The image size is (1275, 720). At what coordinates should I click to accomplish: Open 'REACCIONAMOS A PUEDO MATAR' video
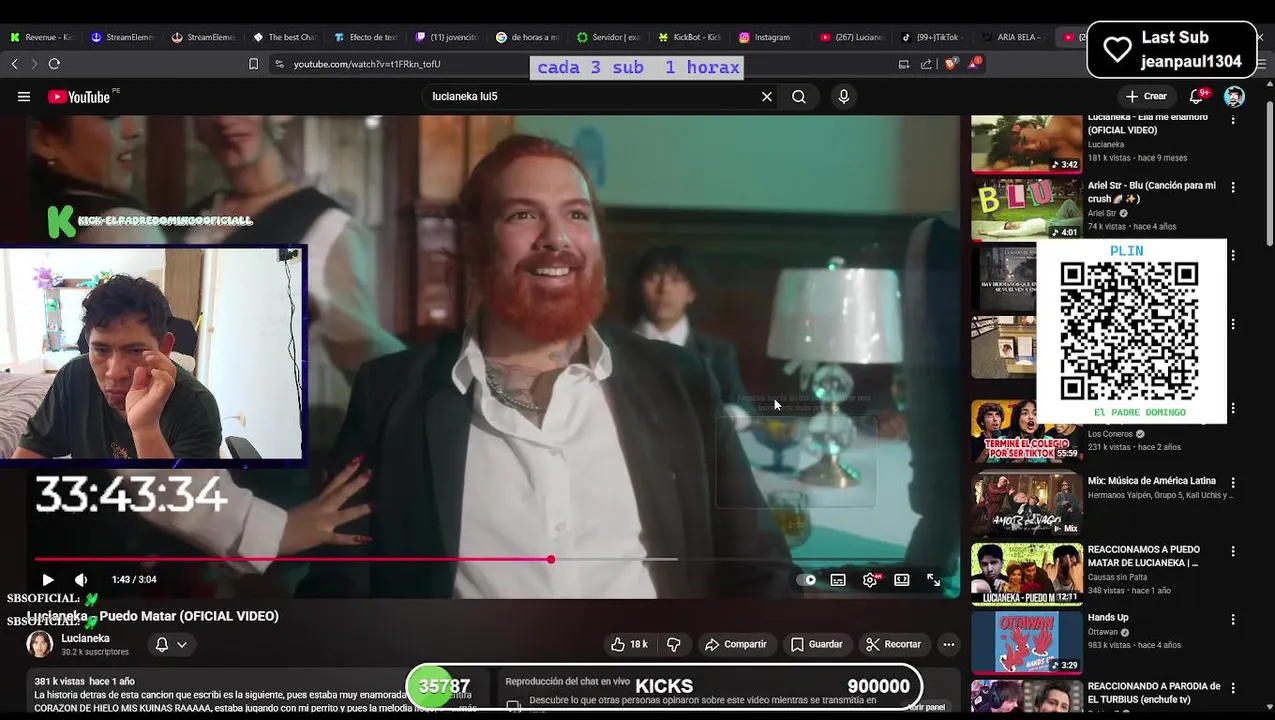(x=1144, y=556)
